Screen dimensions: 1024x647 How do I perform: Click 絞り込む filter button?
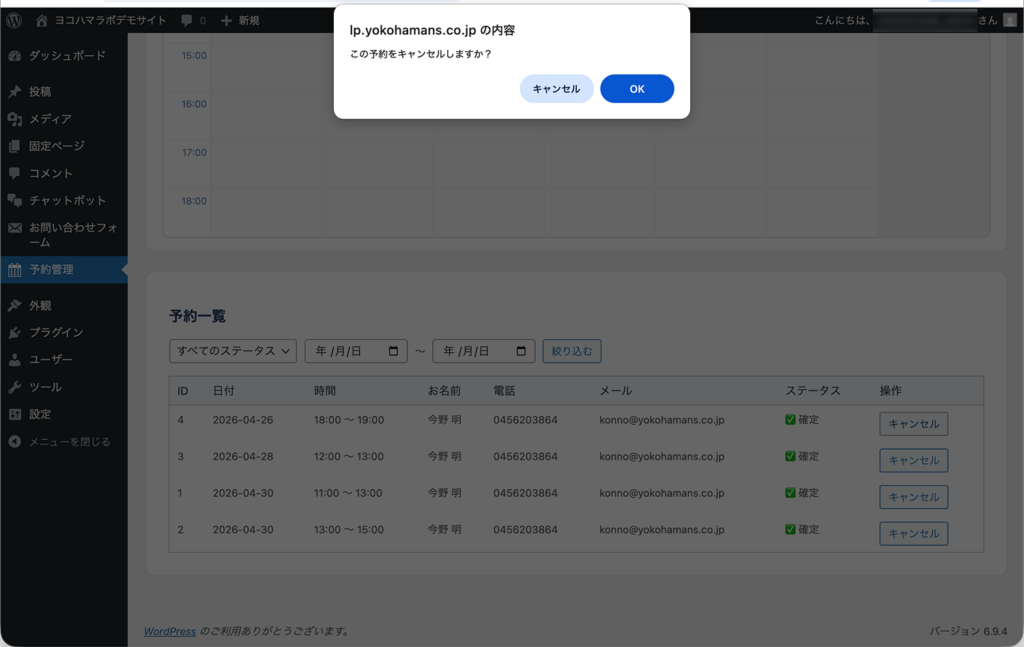(x=572, y=351)
